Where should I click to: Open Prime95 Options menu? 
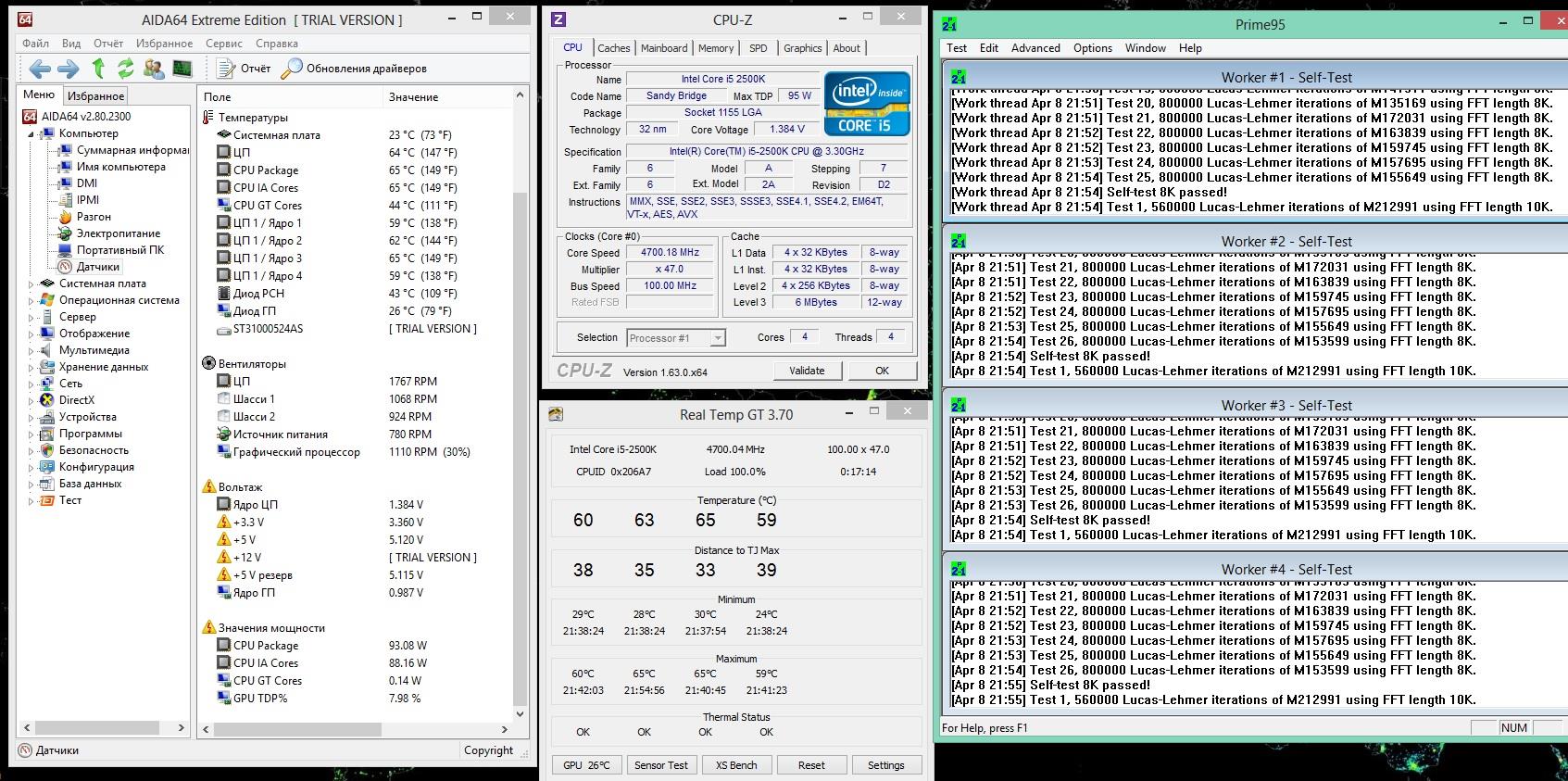[x=1093, y=48]
